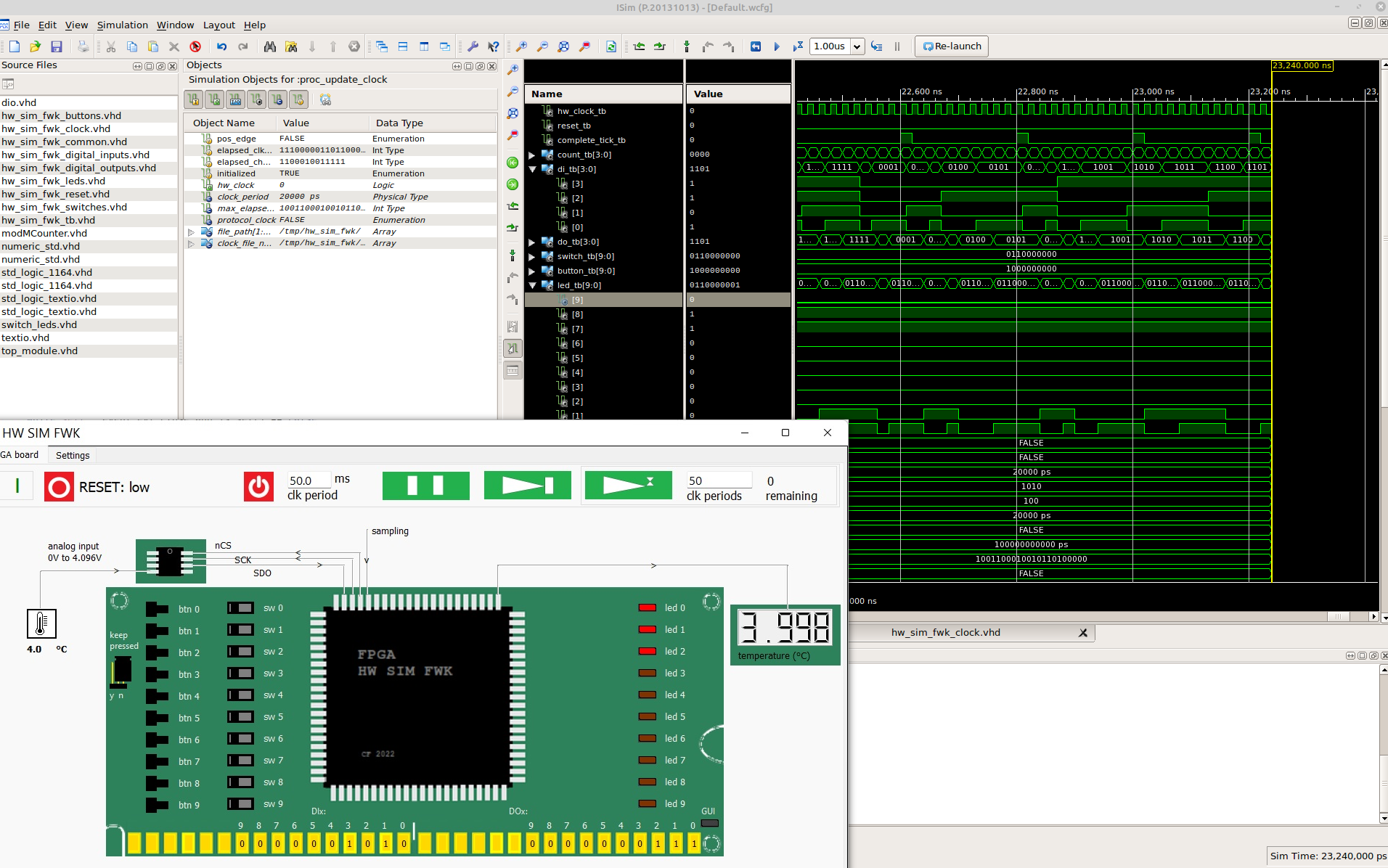Click the blue Run All play icon
1388x868 pixels.
click(777, 46)
